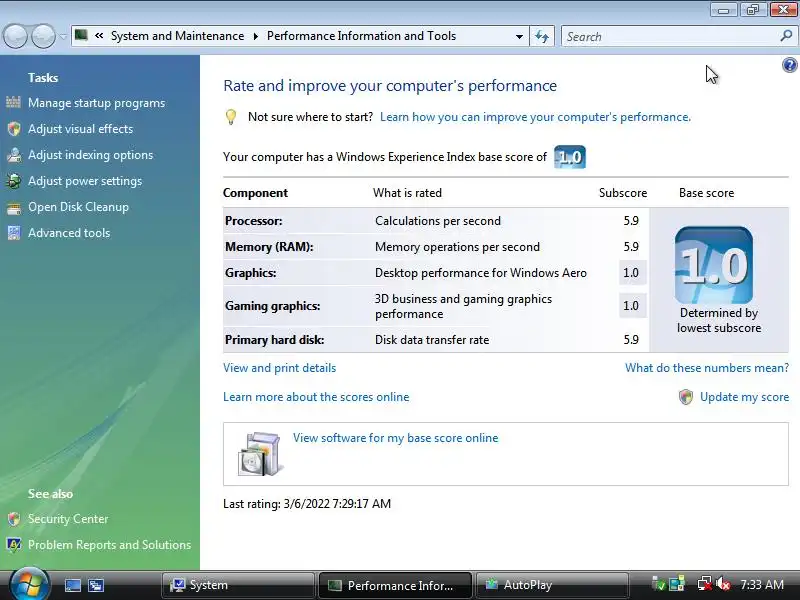Click the large 1.0 base score badge
800x600 pixels.
tap(713, 265)
